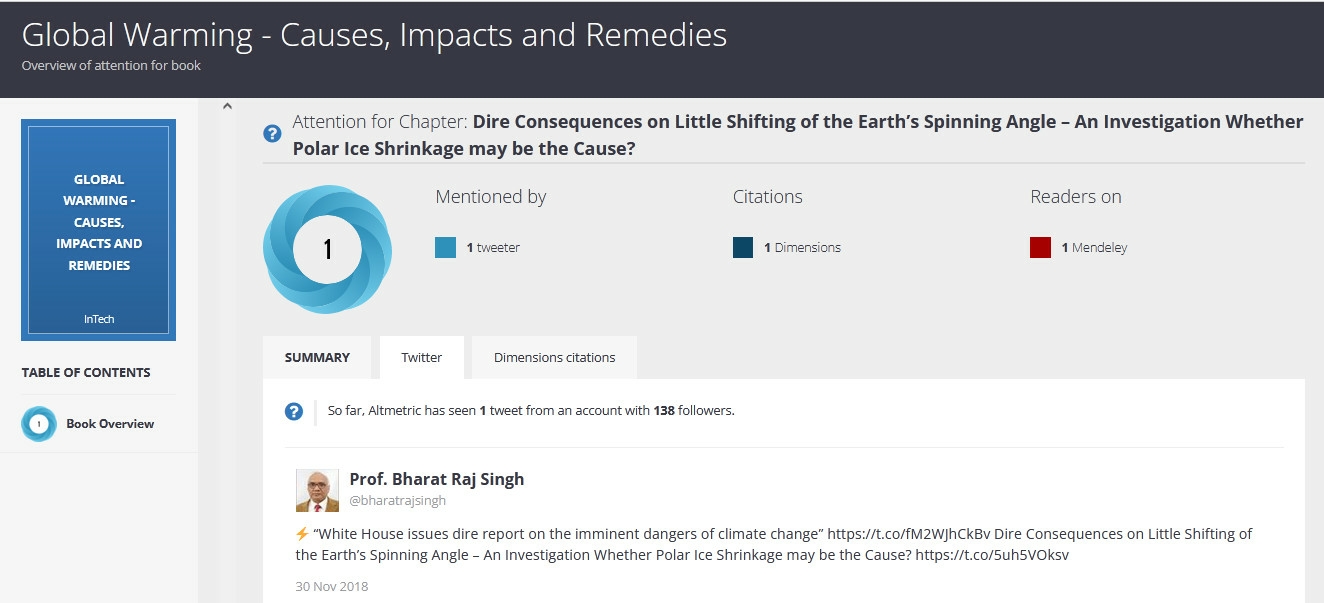Screen dimensions: 1324x603
Task: Click the light blue tweeter color square
Action: [x=446, y=248]
